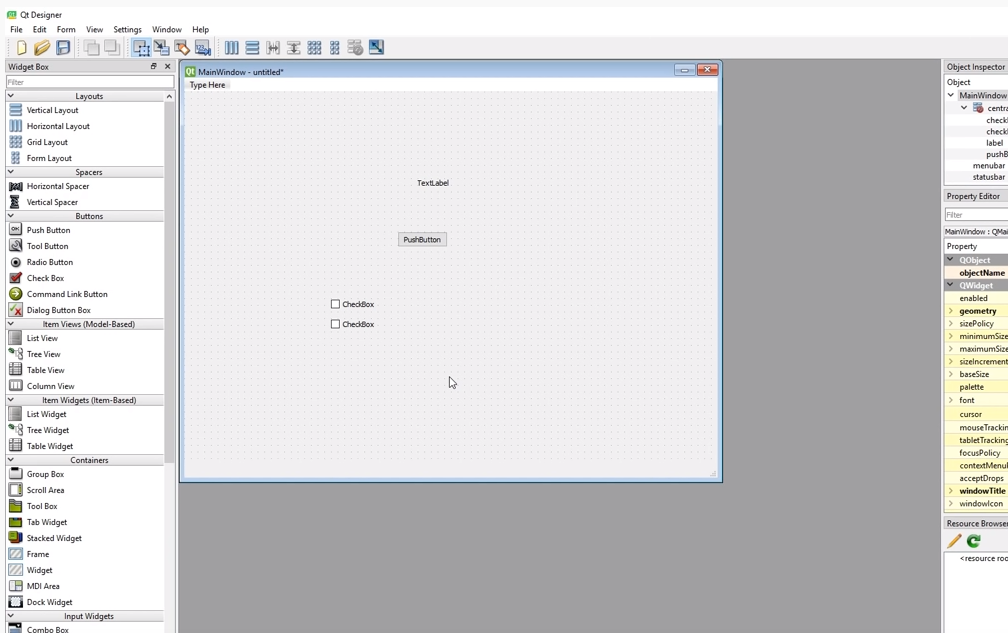1008x633 pixels.
Task: Click the Lay Out in a Grid icon
Action: coord(314,47)
